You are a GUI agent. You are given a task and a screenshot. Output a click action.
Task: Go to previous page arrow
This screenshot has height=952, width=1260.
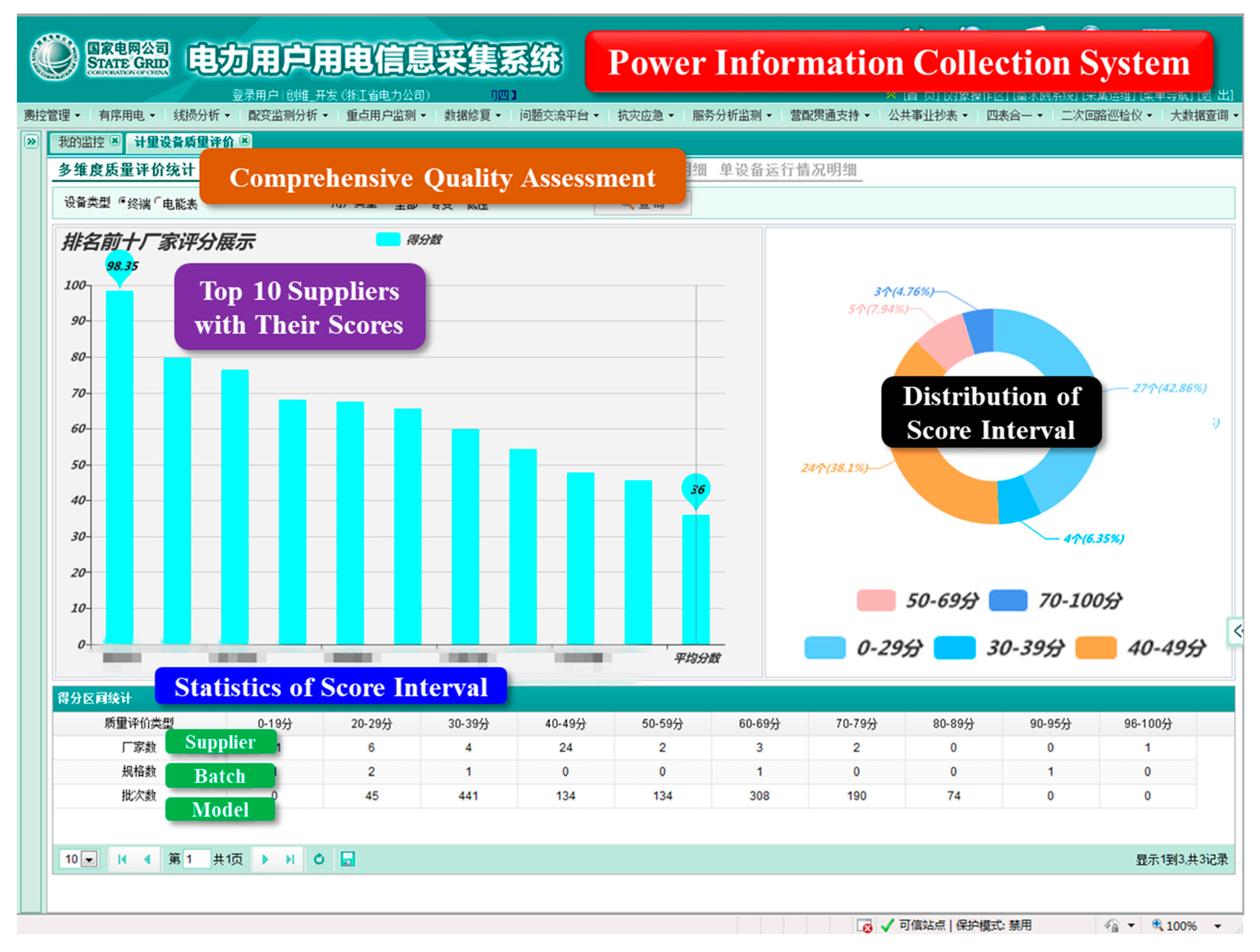click(x=147, y=859)
